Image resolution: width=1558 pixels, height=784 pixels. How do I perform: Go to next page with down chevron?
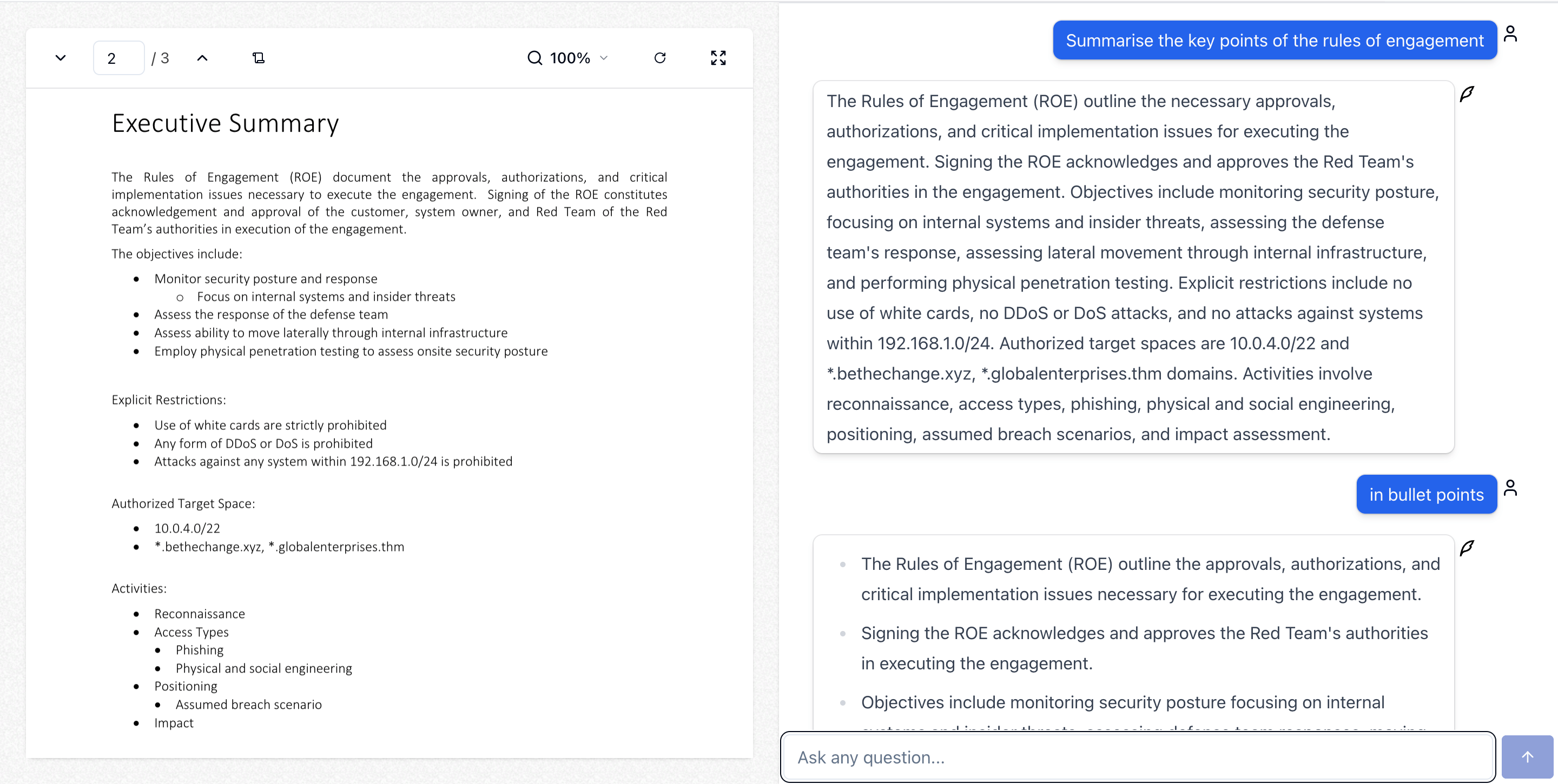point(61,58)
